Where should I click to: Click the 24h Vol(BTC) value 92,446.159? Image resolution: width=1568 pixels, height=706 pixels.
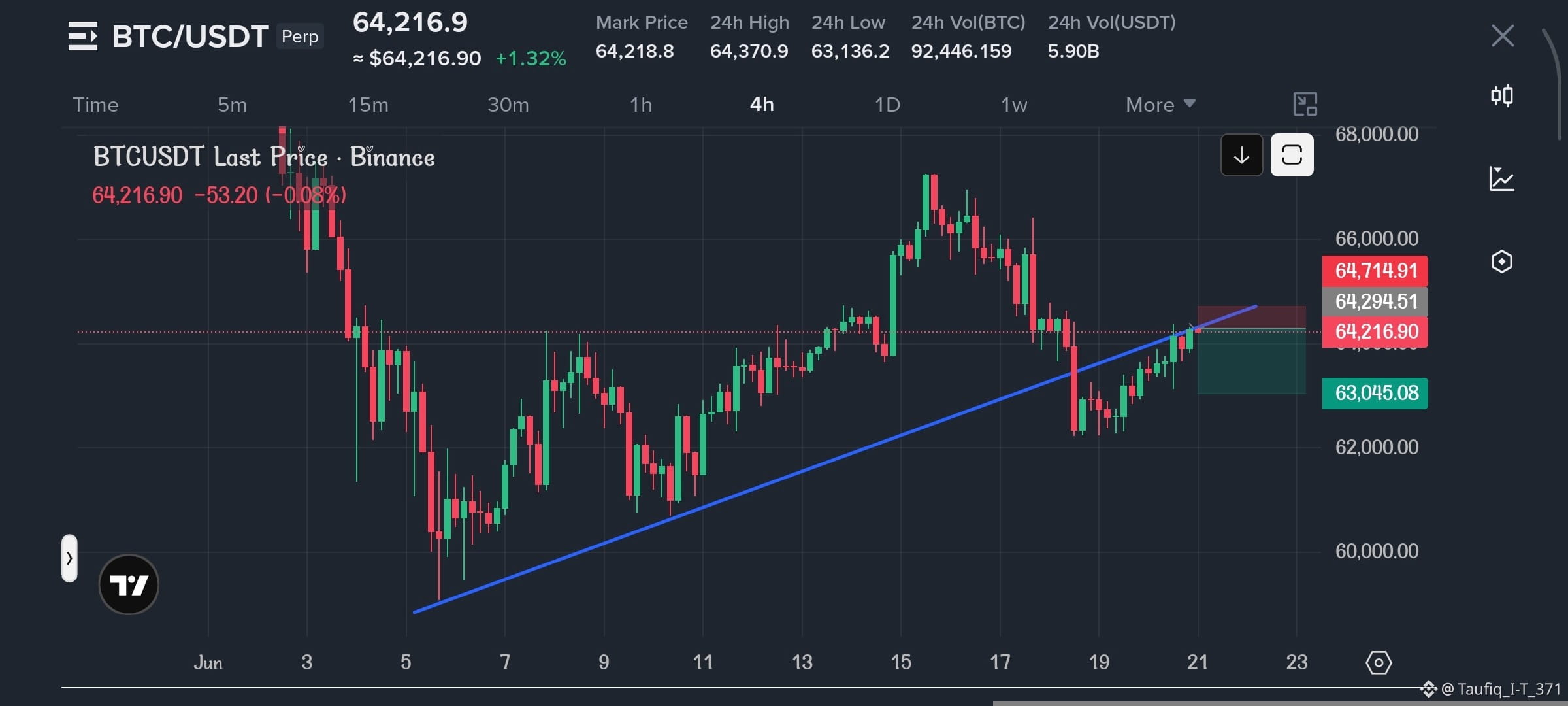pyautogui.click(x=961, y=51)
